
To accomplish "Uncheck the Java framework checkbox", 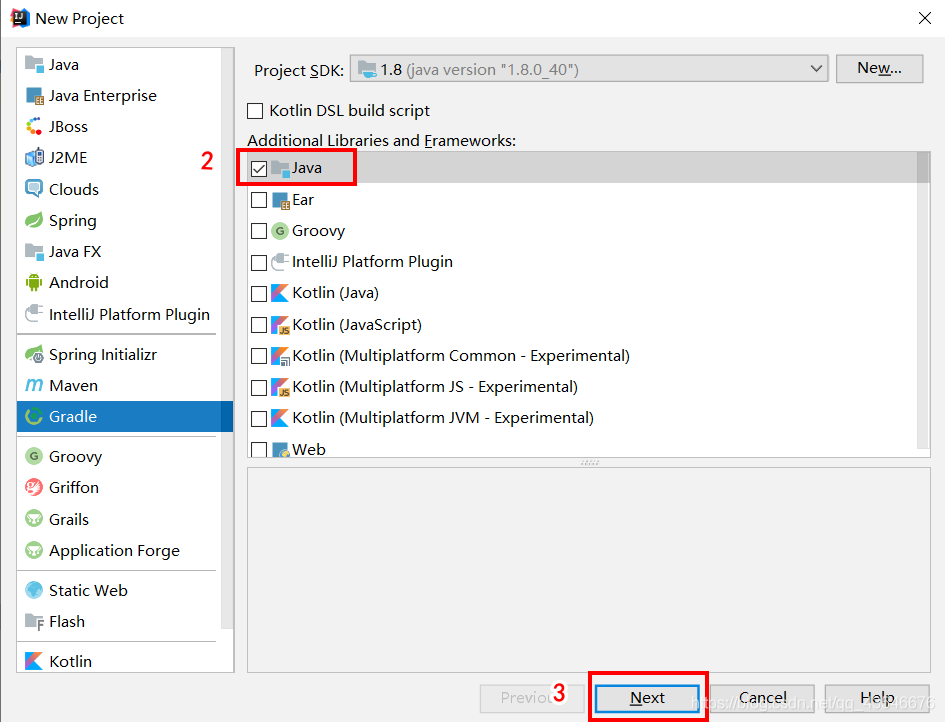I will (x=259, y=169).
